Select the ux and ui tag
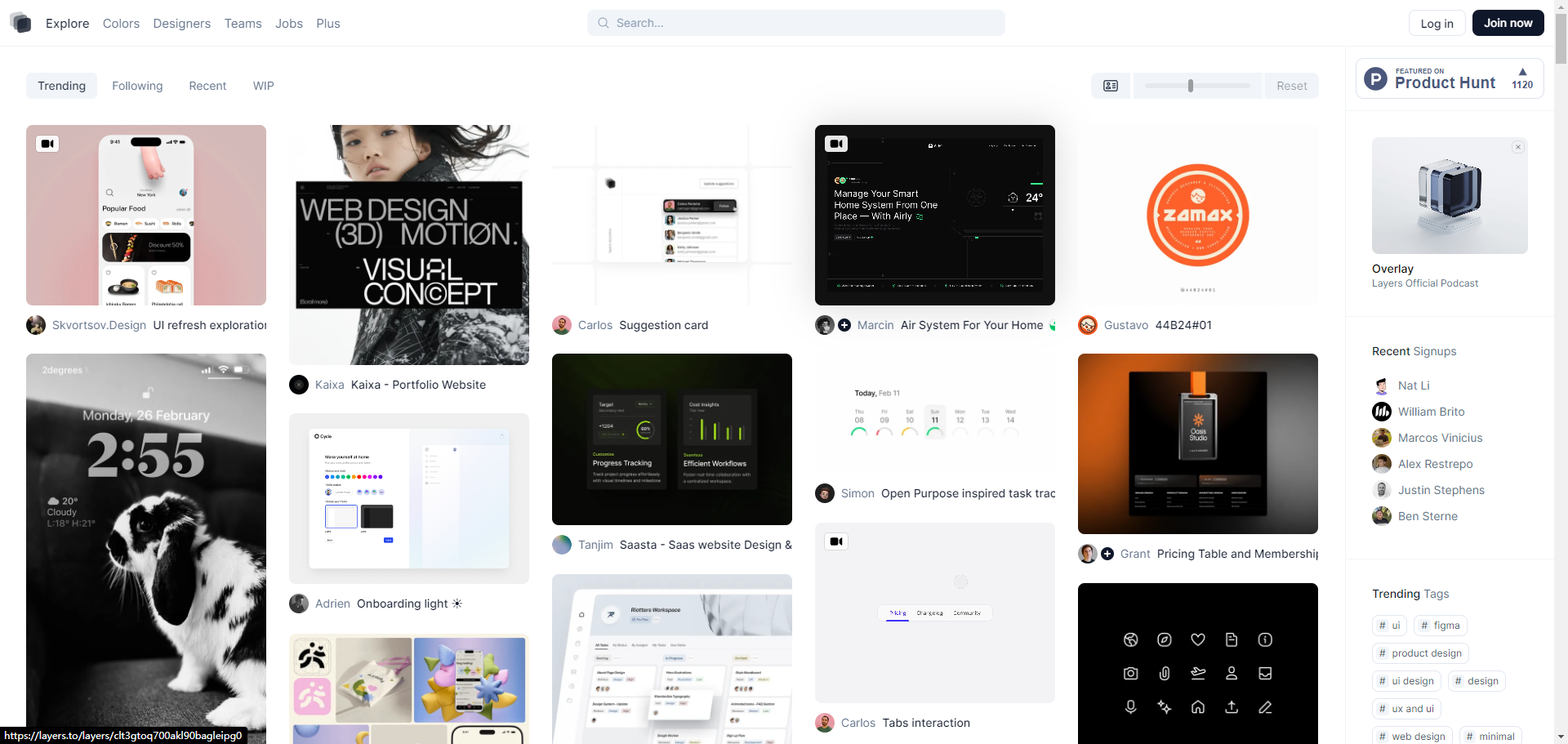This screenshot has height=744, width=1568. [1406, 709]
